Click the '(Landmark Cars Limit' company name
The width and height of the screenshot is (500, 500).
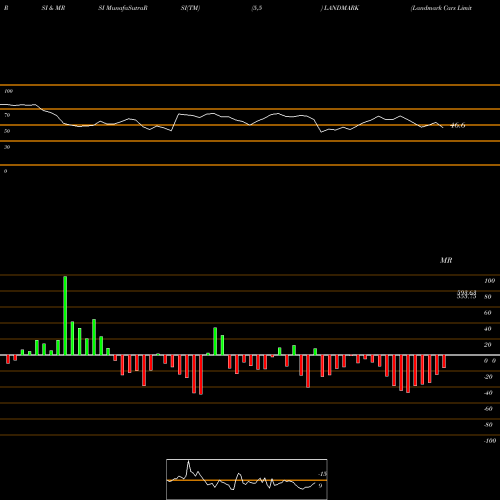point(441,8)
